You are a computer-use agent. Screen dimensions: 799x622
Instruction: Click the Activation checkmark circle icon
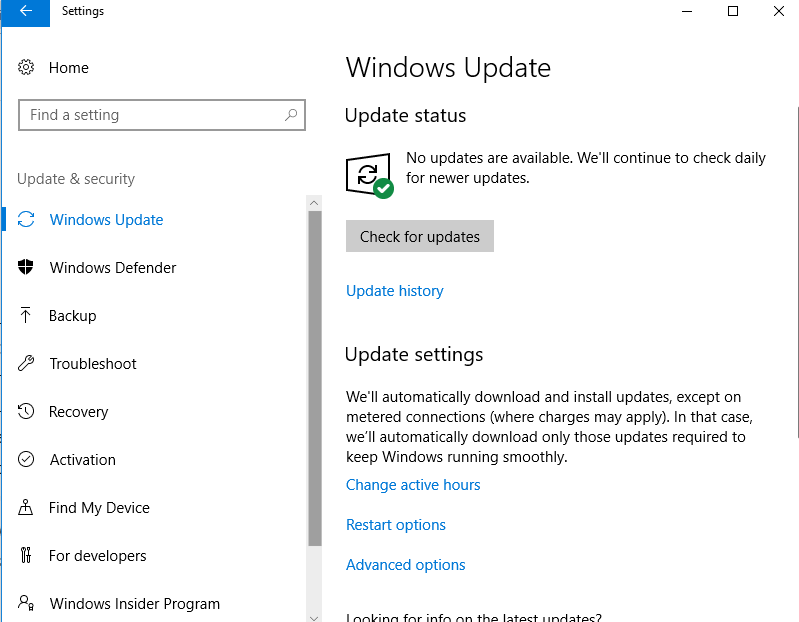(26, 459)
